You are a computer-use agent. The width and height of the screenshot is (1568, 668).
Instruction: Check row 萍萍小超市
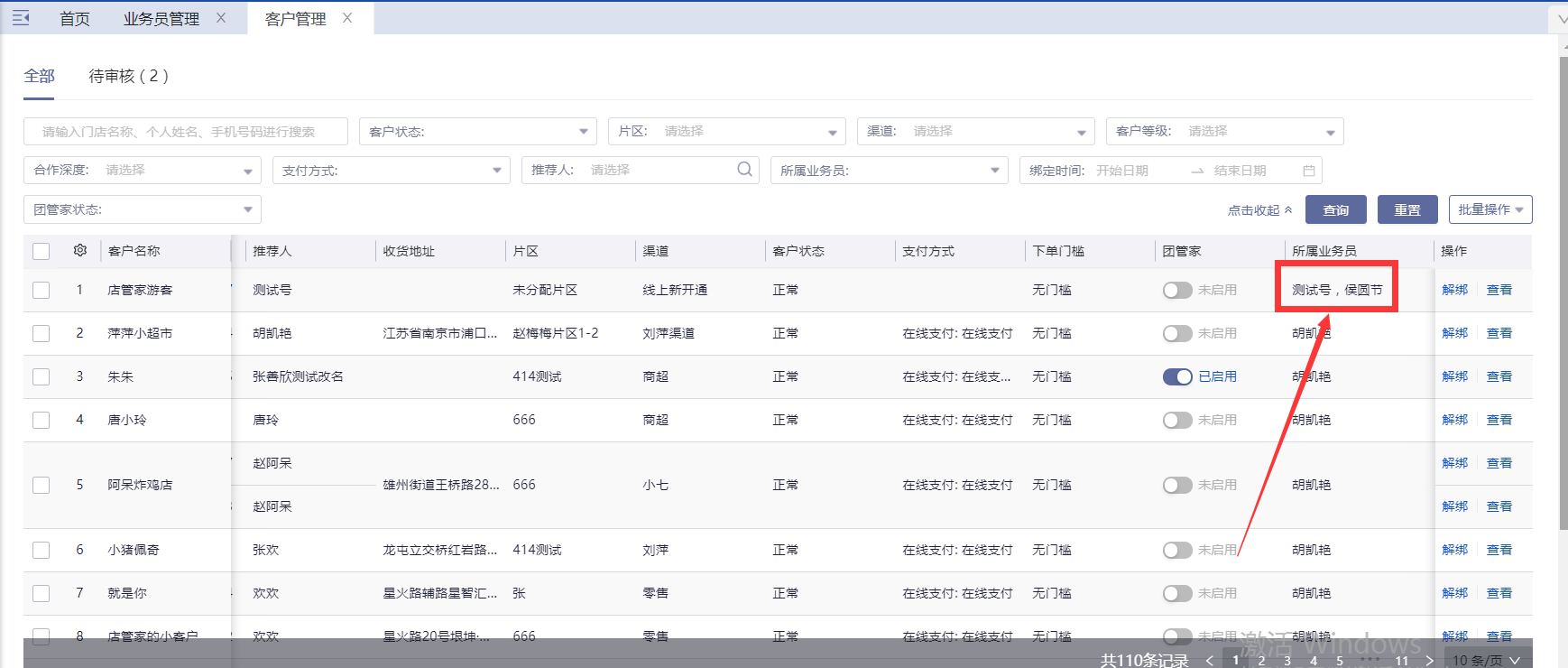(41, 333)
